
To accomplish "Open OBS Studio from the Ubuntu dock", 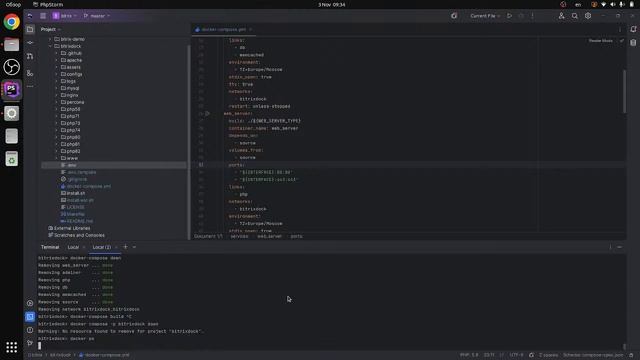I will coord(11,67).
